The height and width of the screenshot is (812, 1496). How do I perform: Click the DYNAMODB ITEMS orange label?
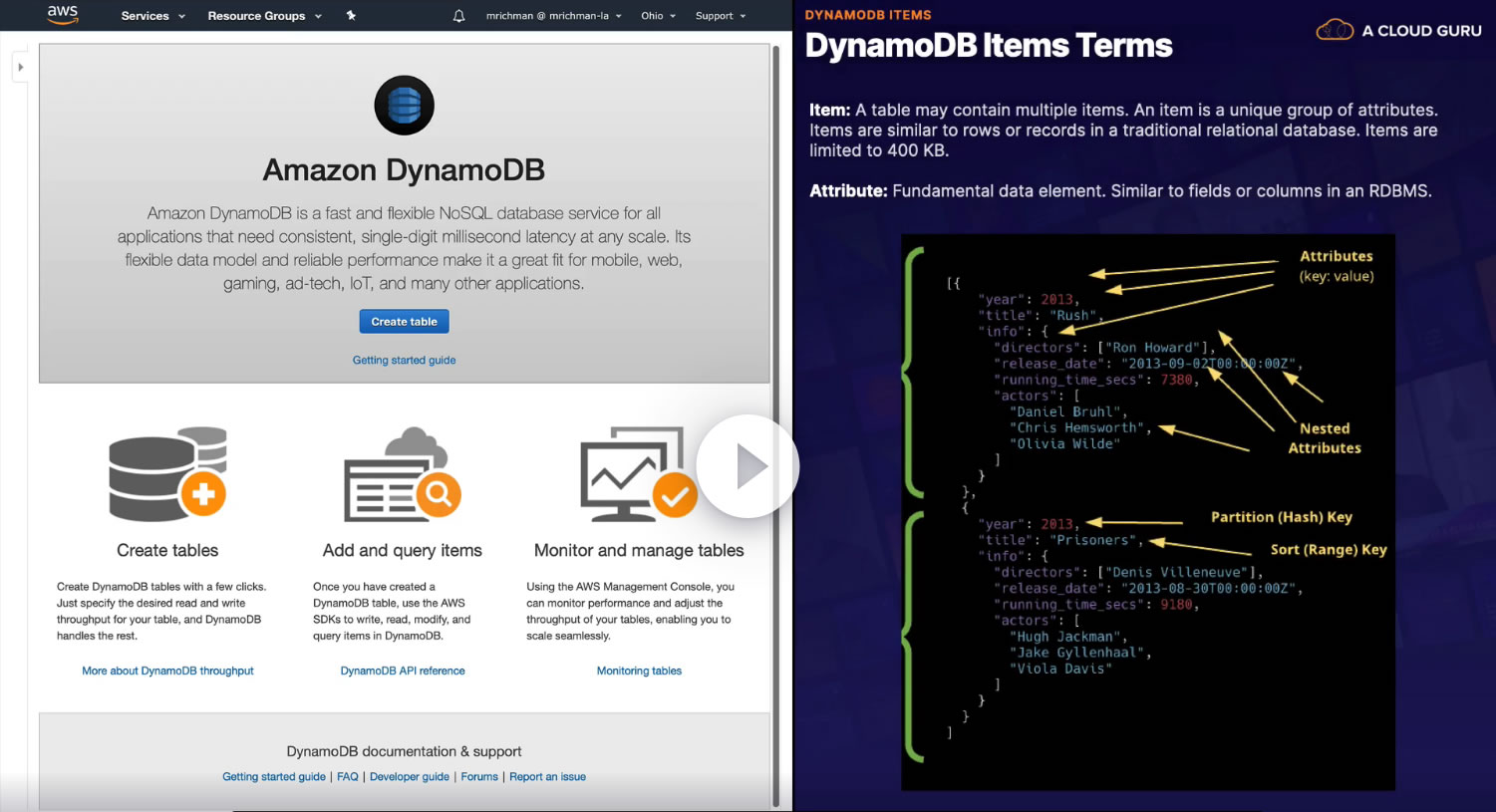coord(868,15)
